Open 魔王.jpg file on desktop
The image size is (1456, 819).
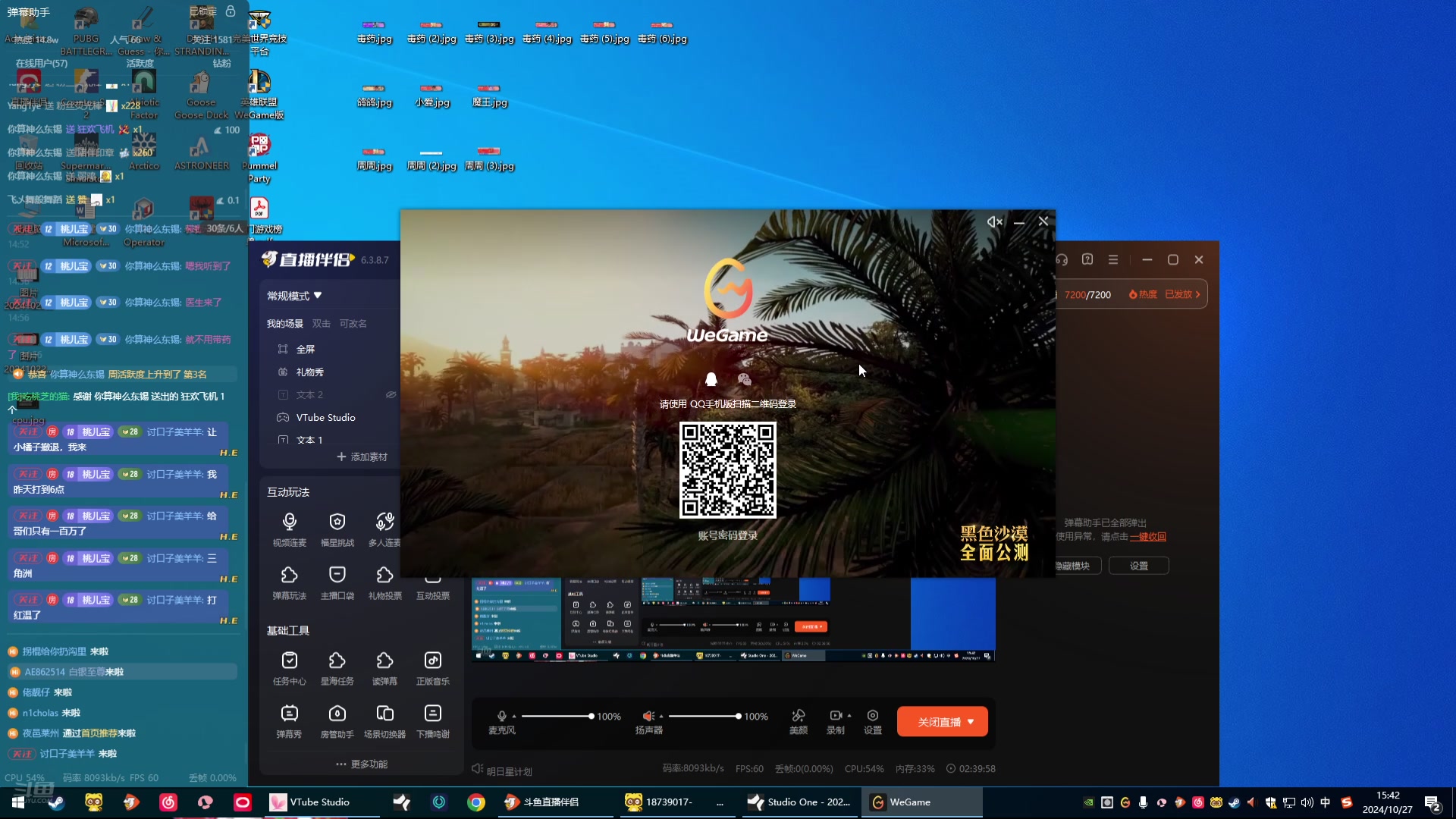490,96
